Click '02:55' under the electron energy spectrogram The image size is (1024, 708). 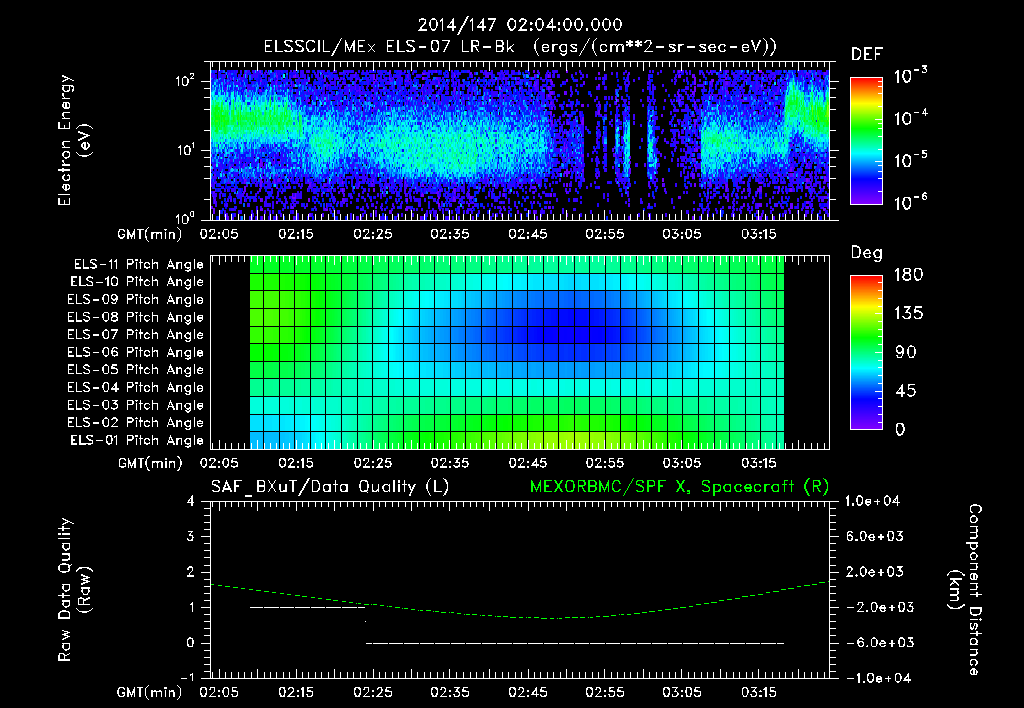(x=605, y=234)
